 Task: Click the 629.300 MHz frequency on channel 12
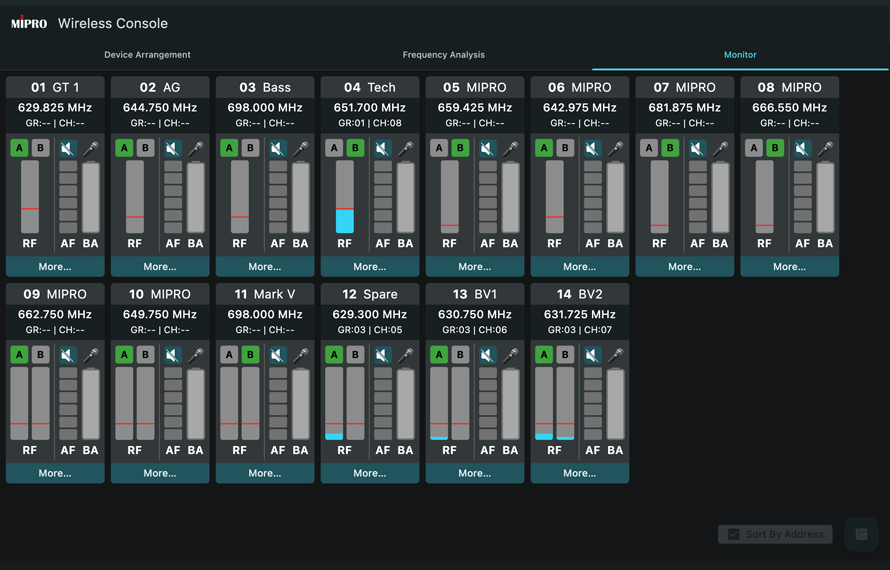coord(370,314)
